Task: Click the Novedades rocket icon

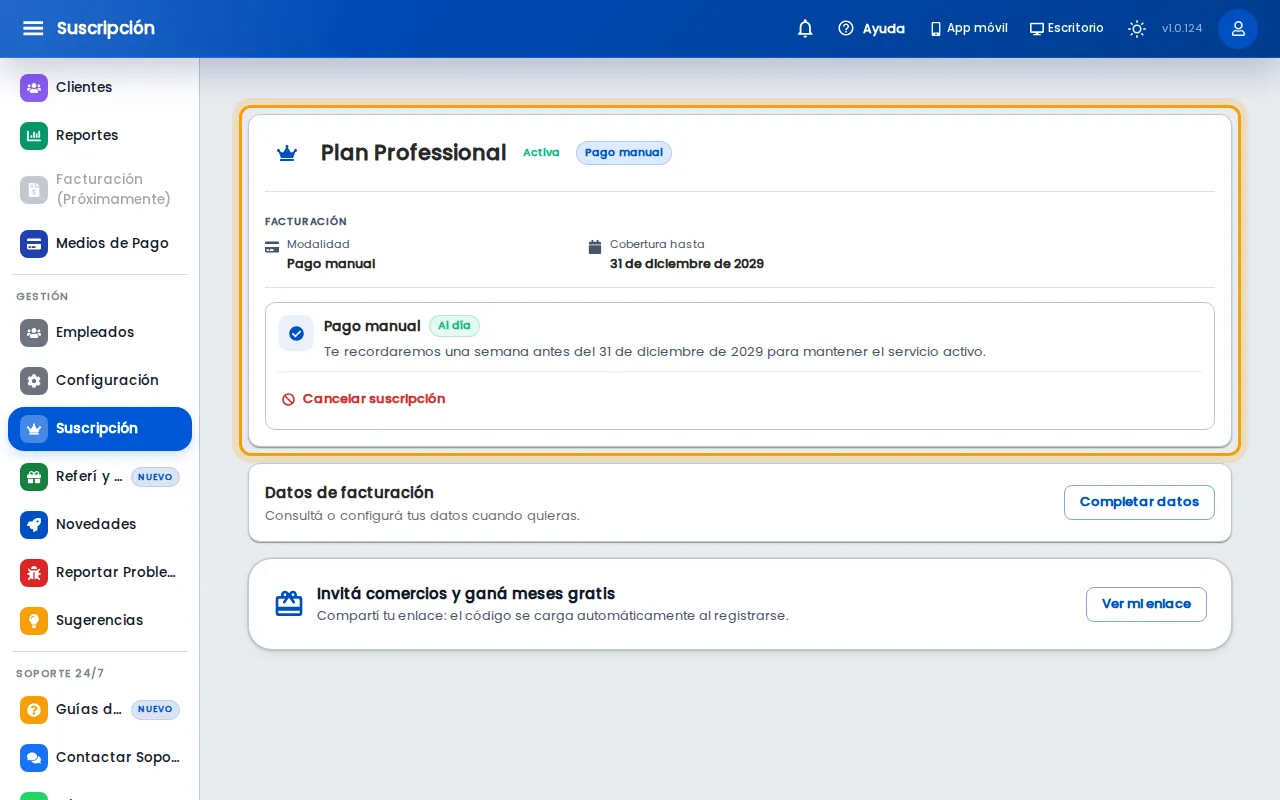Action: (34, 524)
